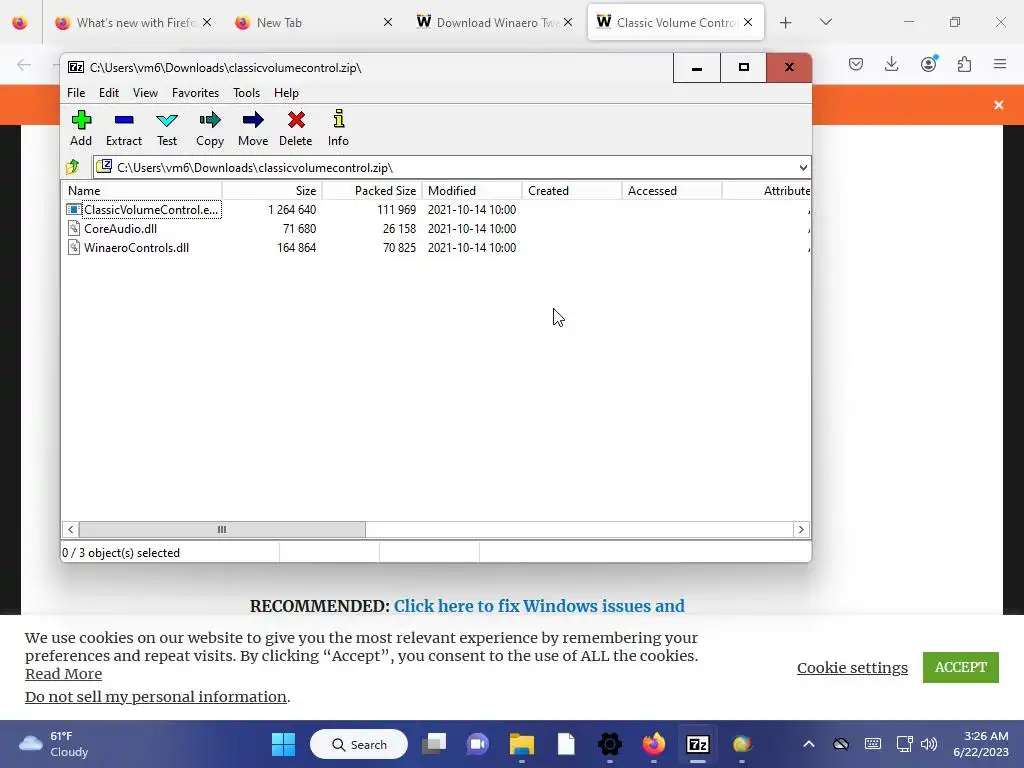1024x768 pixels.
Task: Click the Copy toolbar icon
Action: [x=210, y=128]
